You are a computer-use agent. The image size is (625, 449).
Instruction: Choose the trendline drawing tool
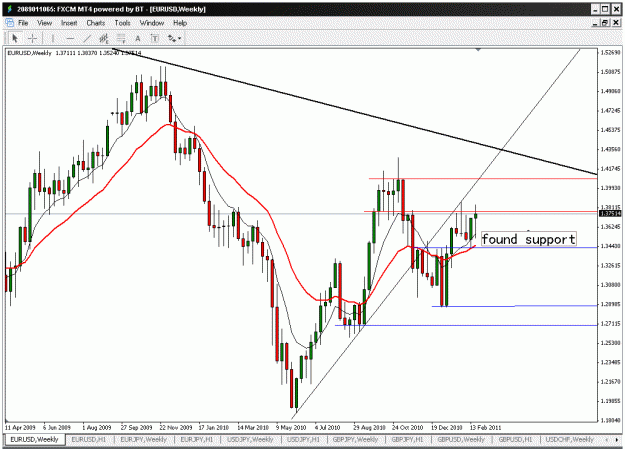[86, 38]
